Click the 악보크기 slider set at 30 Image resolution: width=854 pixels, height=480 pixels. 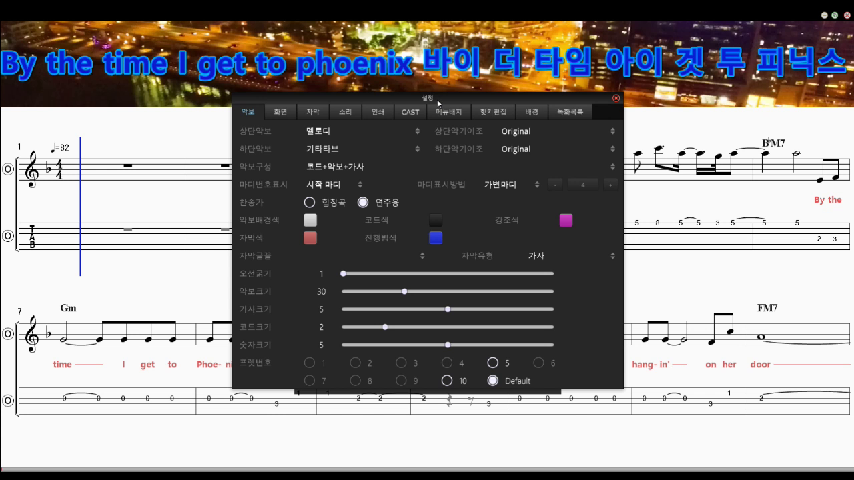pos(448,291)
